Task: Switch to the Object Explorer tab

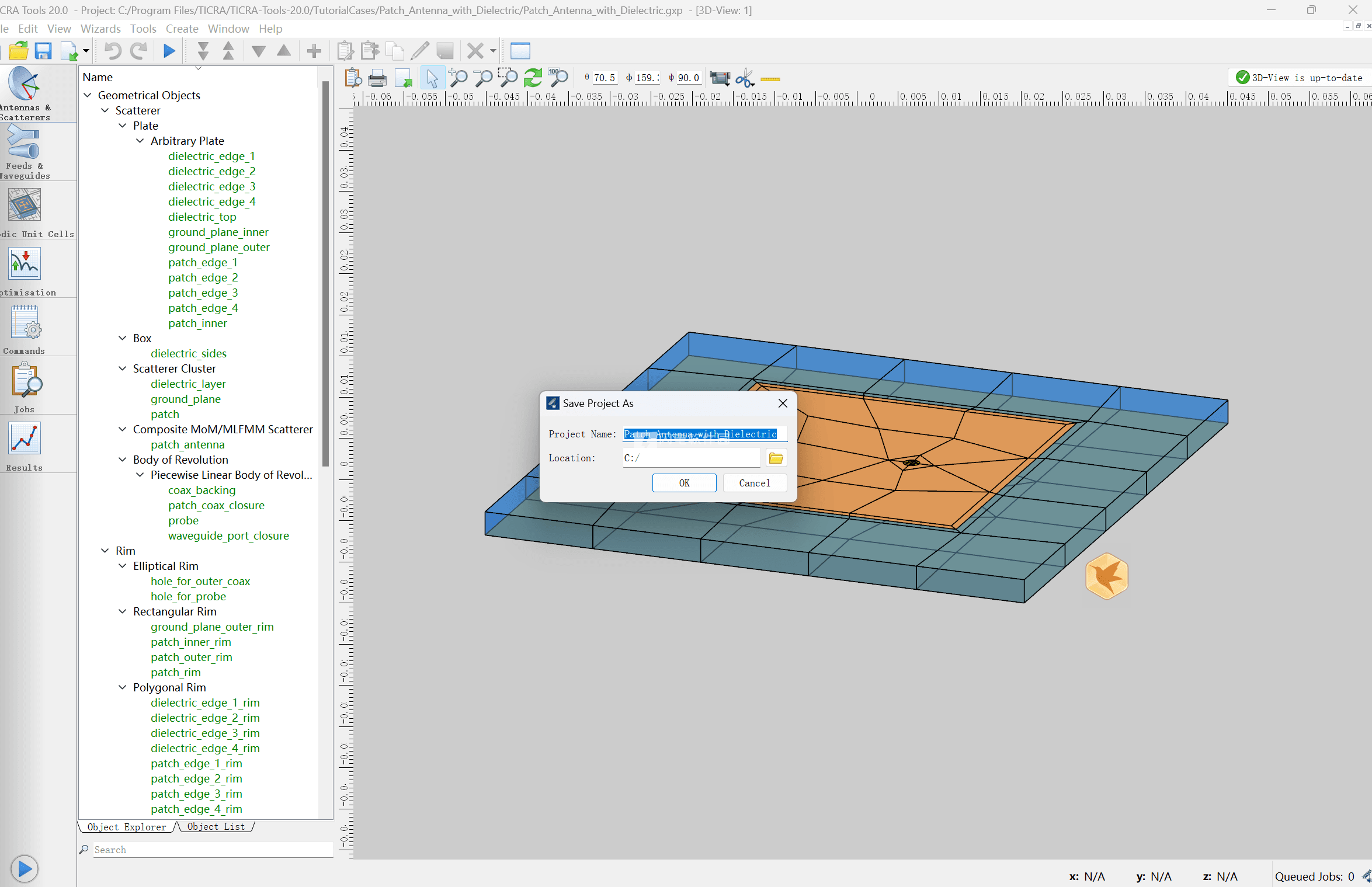Action: point(127,827)
